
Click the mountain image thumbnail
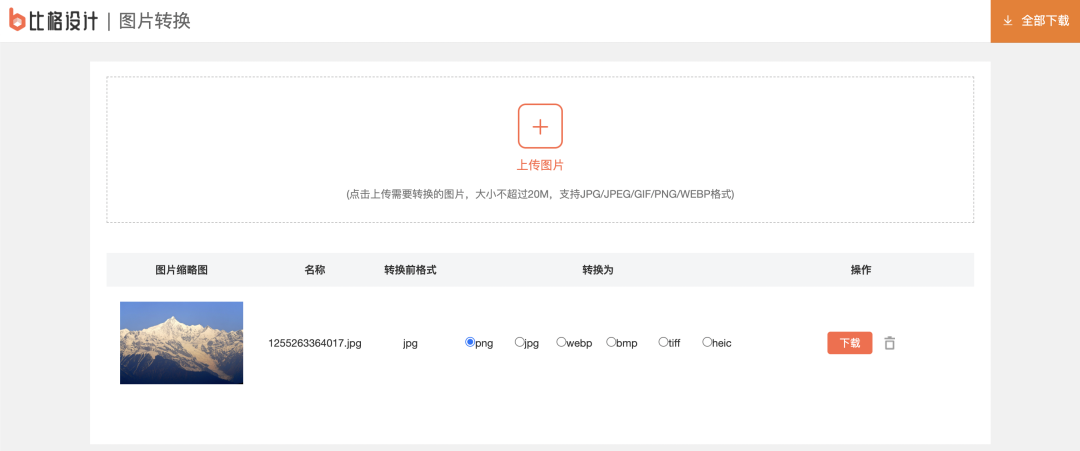tap(181, 343)
